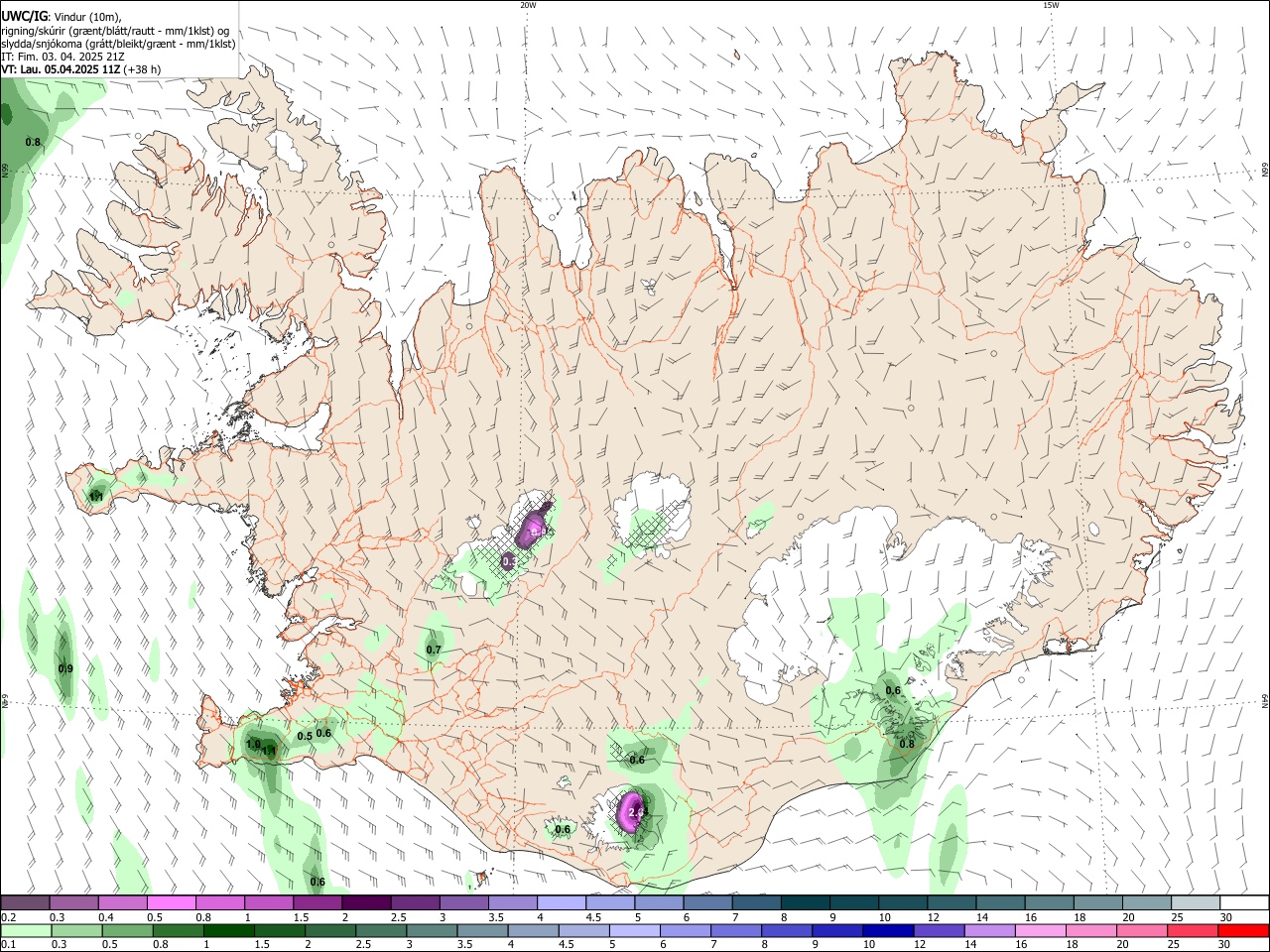The image size is (1270, 952).
Task: Click the 0.3 value in the hatched map area
Action: (x=509, y=561)
